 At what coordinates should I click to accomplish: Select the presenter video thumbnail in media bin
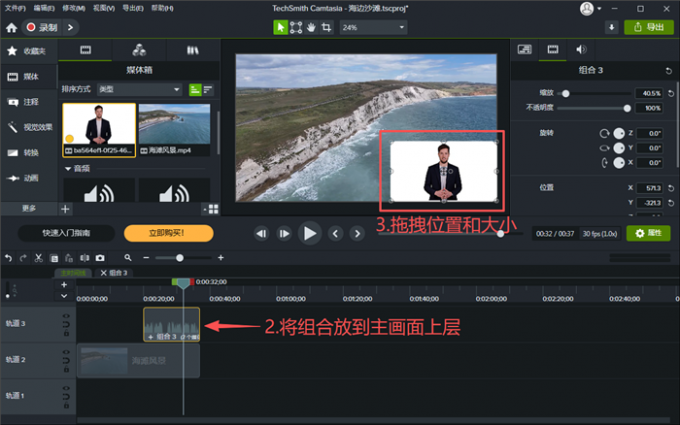click(x=99, y=130)
